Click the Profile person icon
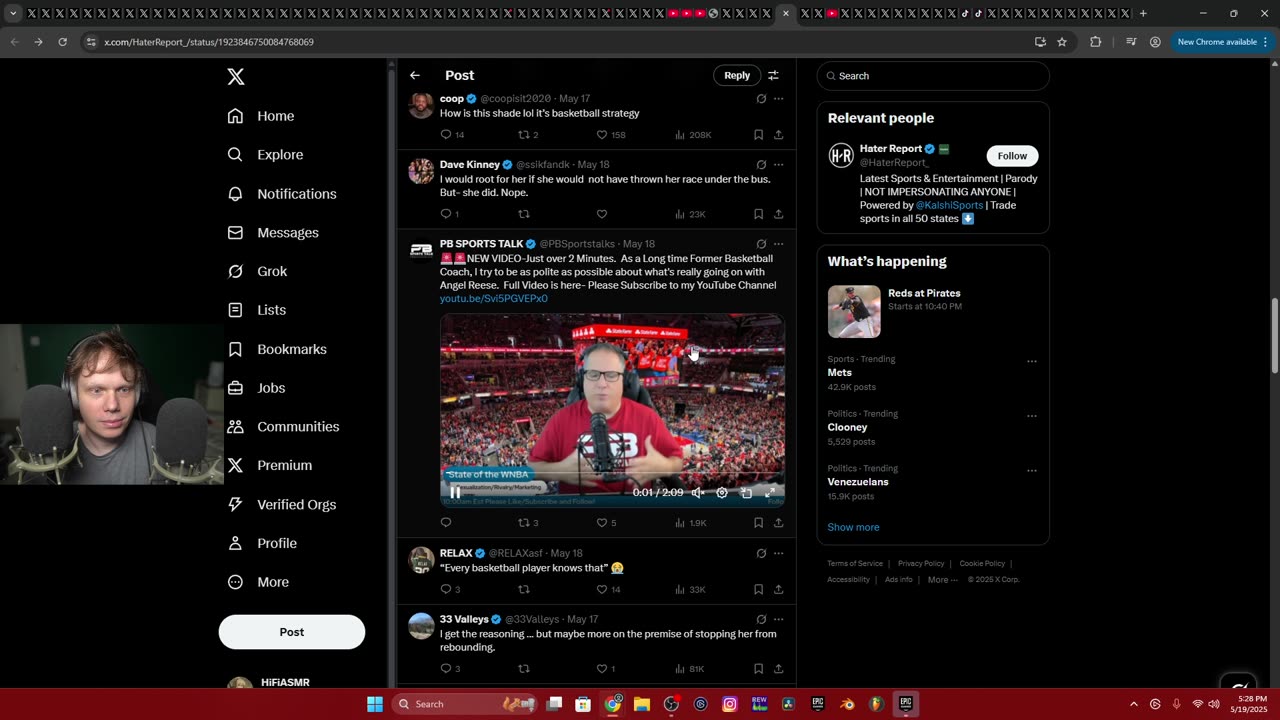 (235, 543)
